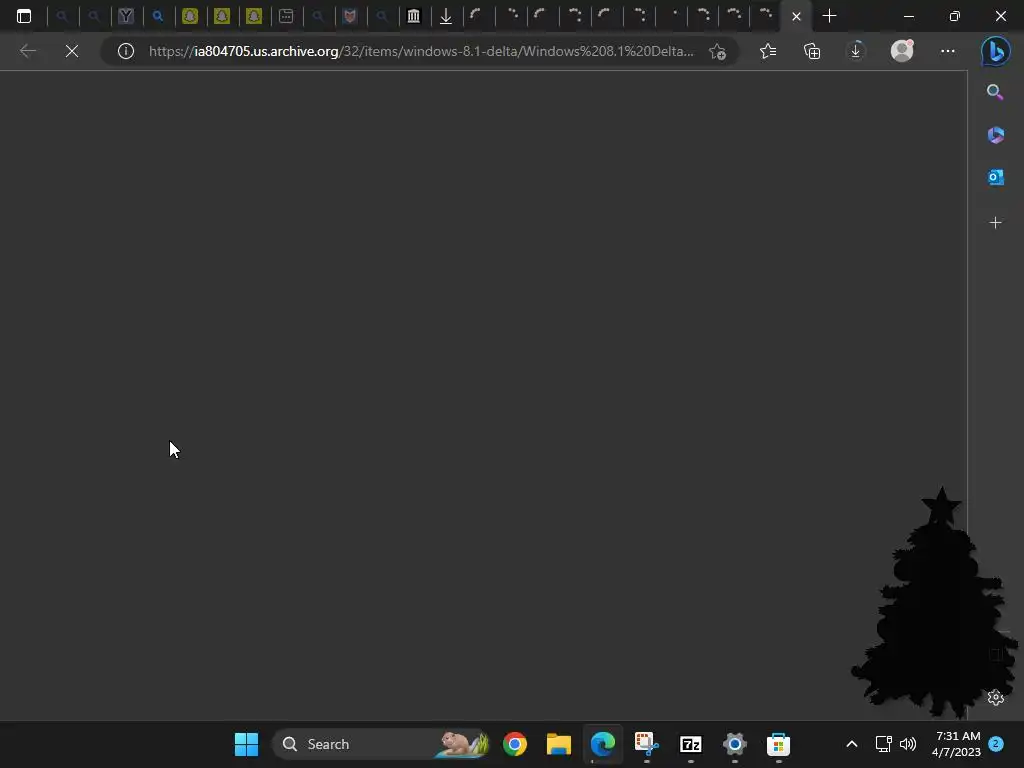
Task: Open the Favorites list
Action: click(x=768, y=51)
